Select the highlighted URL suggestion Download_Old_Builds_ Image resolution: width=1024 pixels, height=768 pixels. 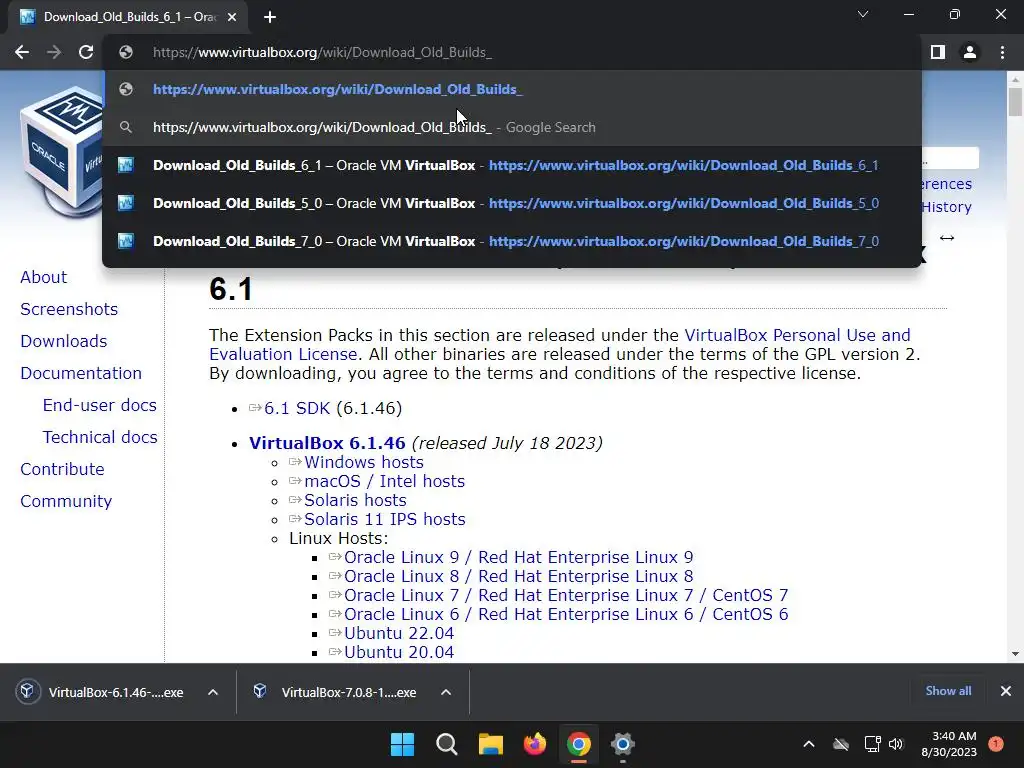click(x=512, y=89)
